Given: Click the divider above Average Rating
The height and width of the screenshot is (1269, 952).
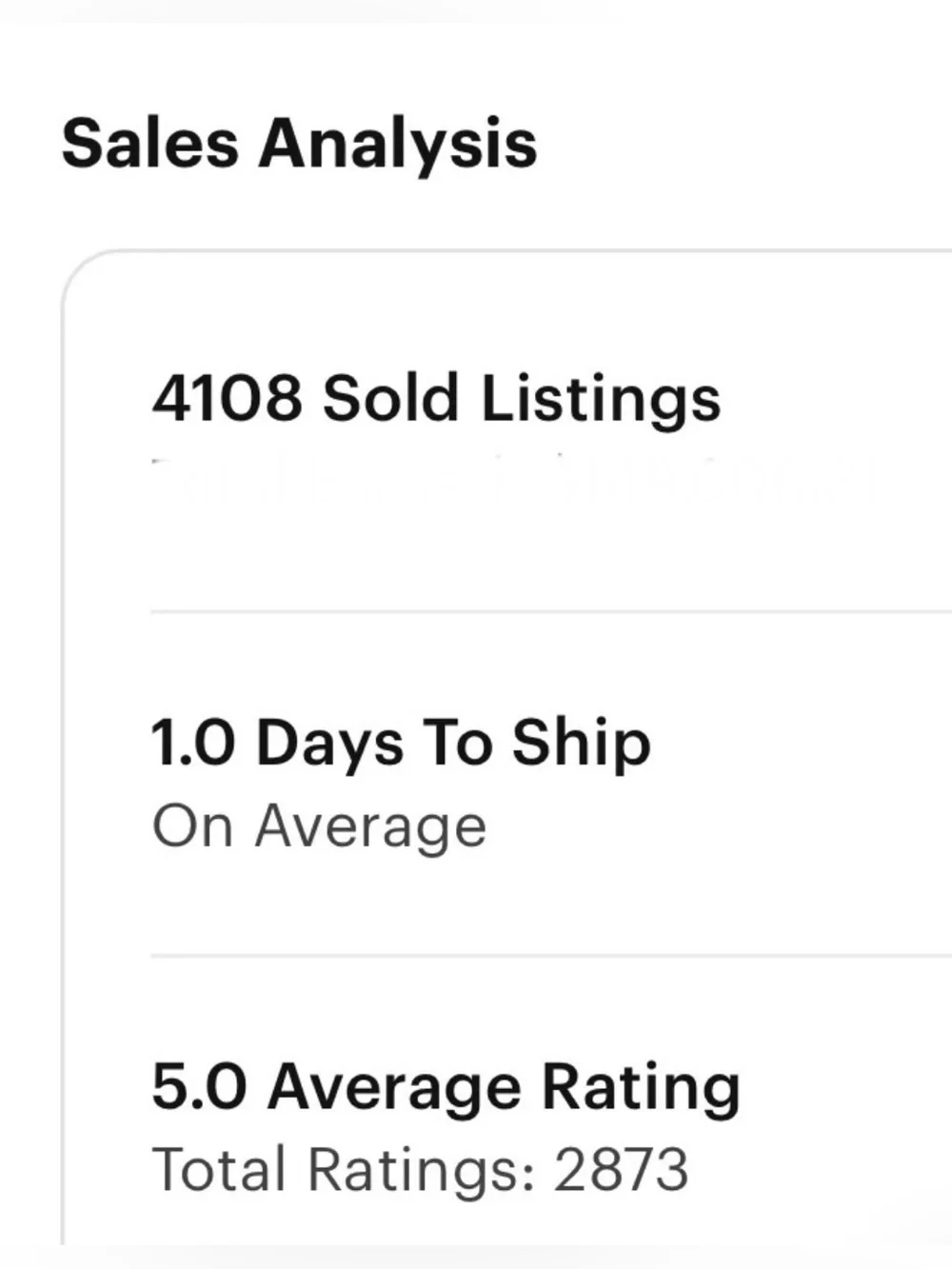Looking at the screenshot, I should pos(551,955).
